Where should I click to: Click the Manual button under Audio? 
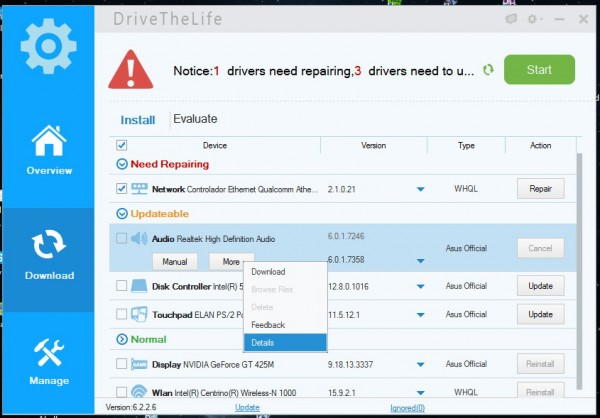pos(175,261)
